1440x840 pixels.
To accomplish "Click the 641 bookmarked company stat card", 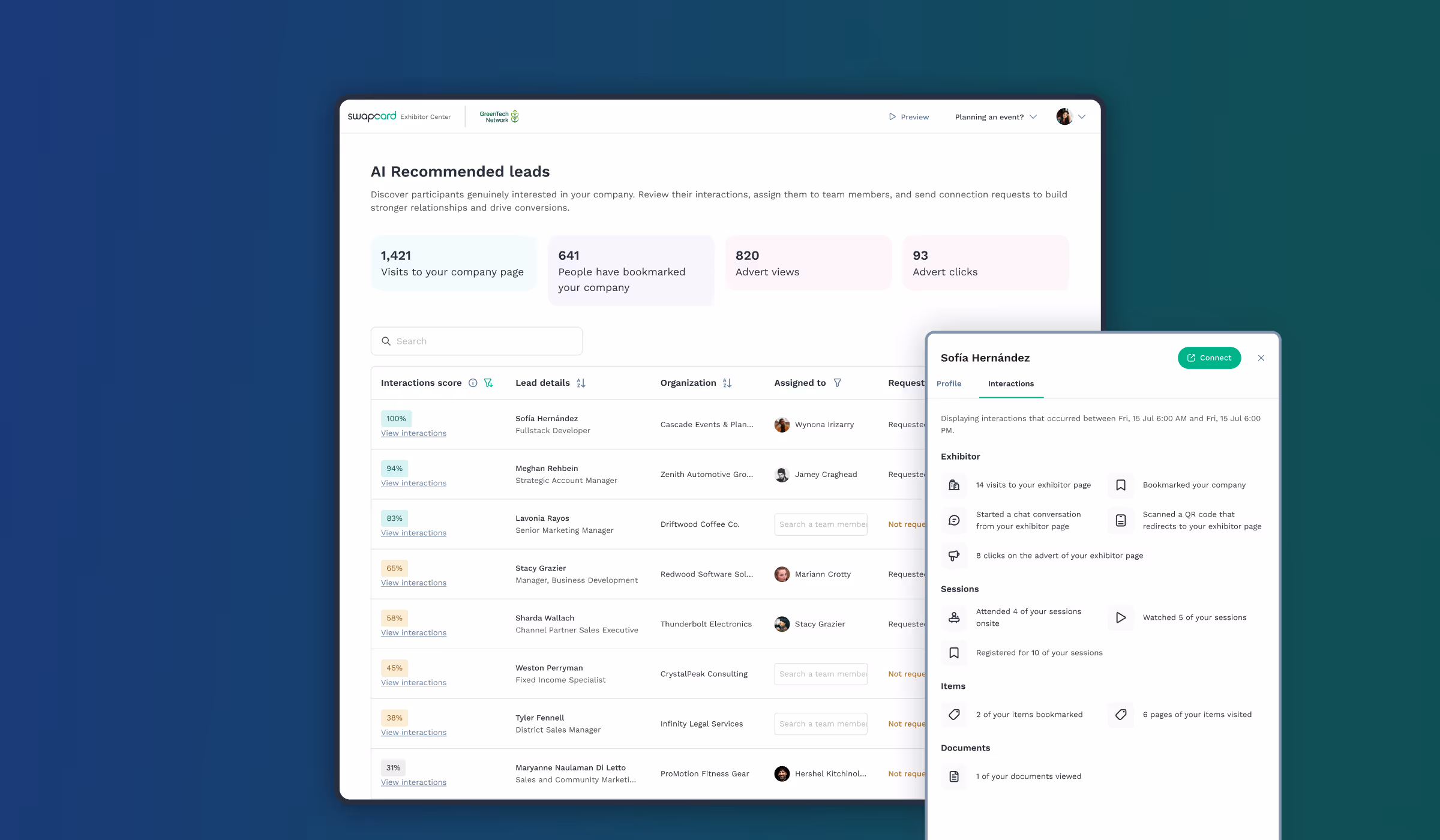I will pyautogui.click(x=631, y=271).
